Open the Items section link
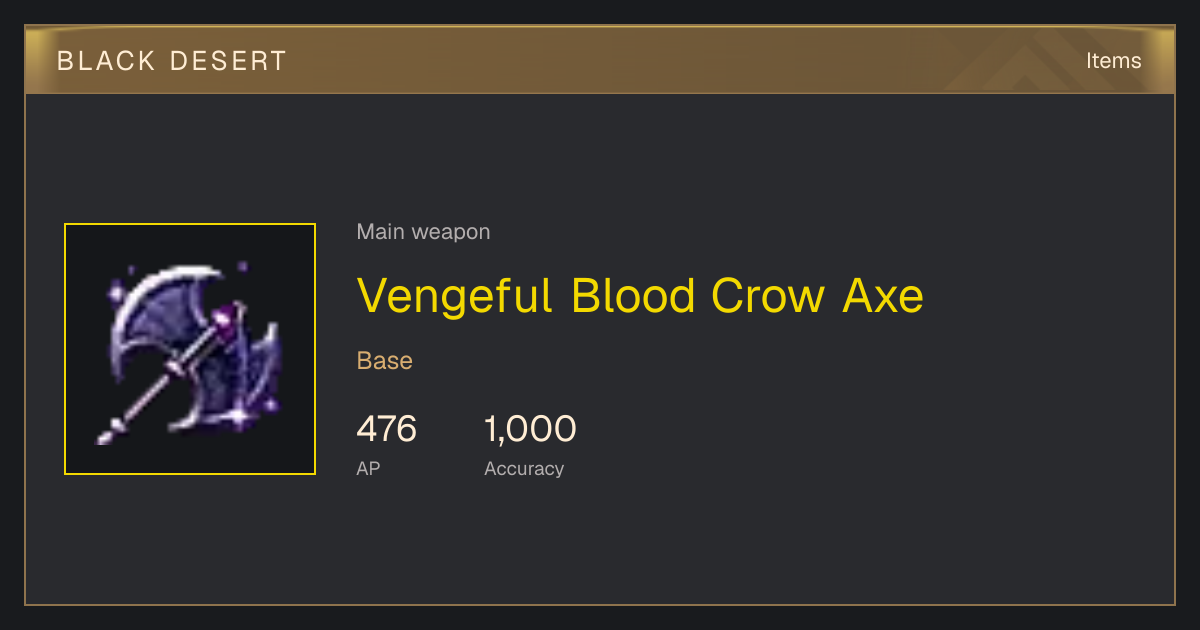The image size is (1200, 630). tap(1113, 60)
